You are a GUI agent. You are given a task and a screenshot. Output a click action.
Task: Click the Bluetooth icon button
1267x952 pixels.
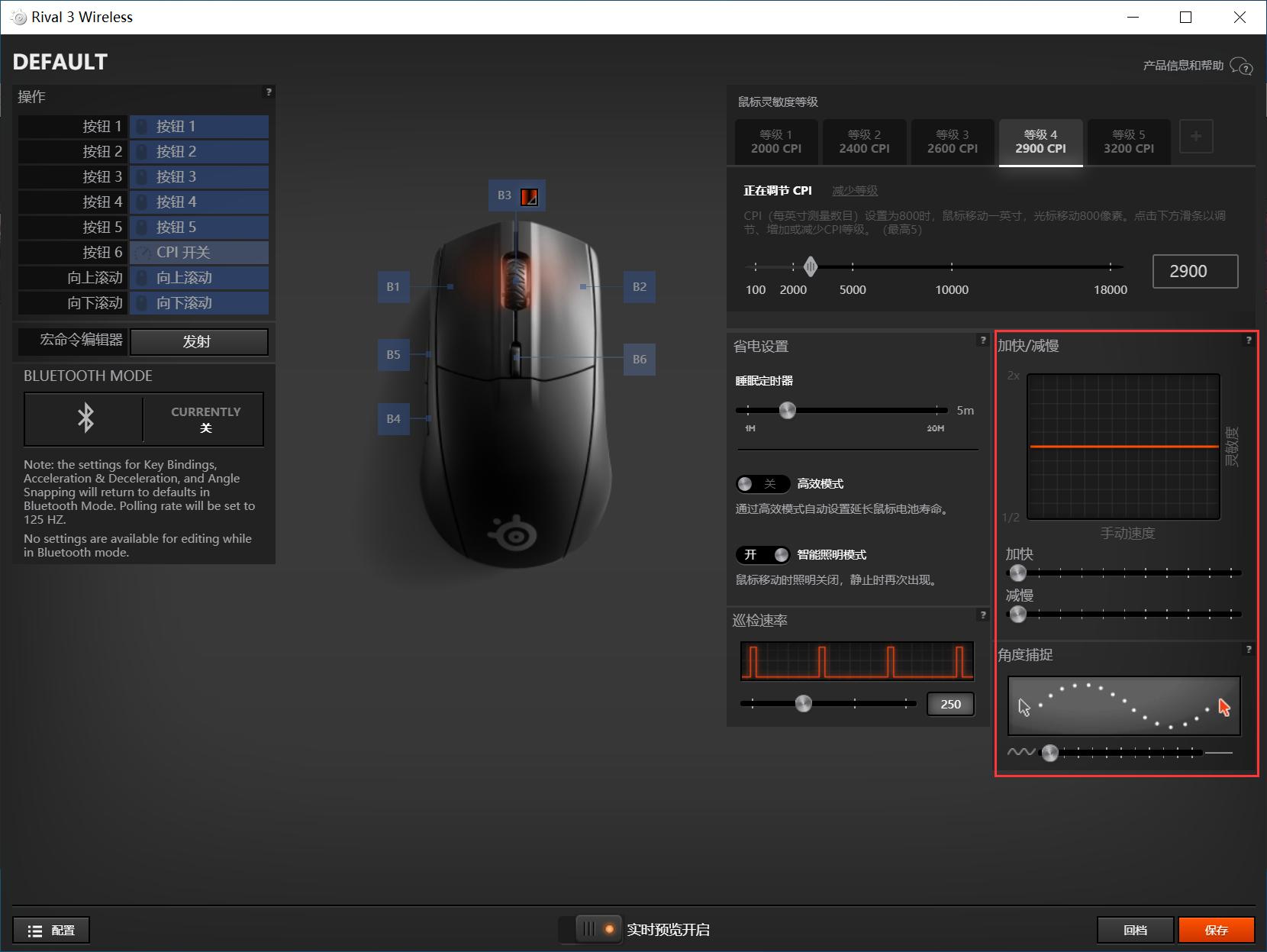coord(85,418)
